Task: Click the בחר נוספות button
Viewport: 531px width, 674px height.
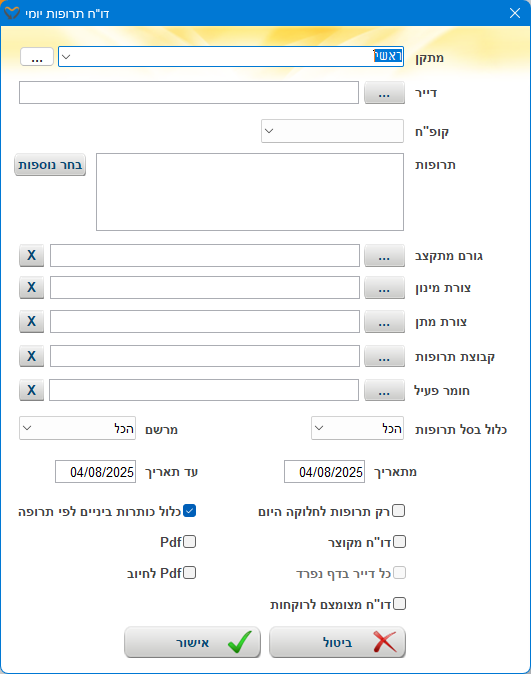Action: [50, 165]
